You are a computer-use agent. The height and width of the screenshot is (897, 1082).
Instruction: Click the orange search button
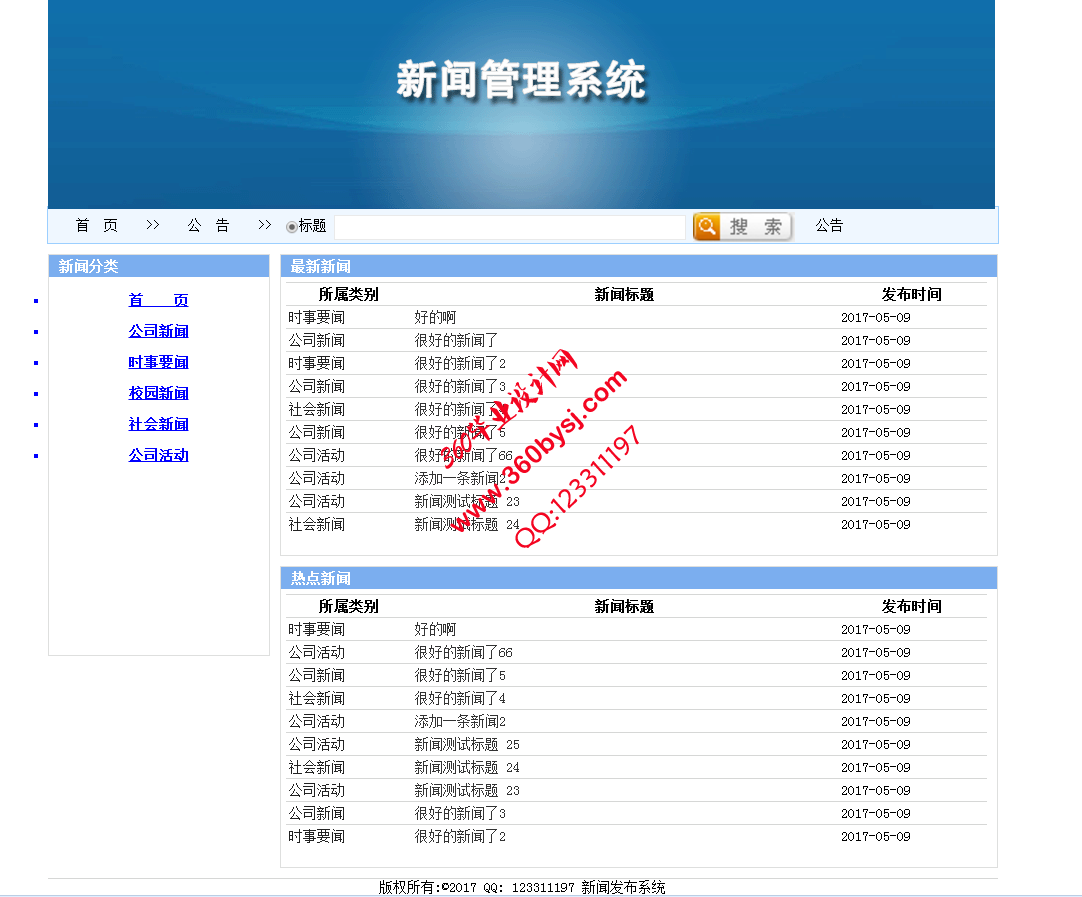coord(742,227)
